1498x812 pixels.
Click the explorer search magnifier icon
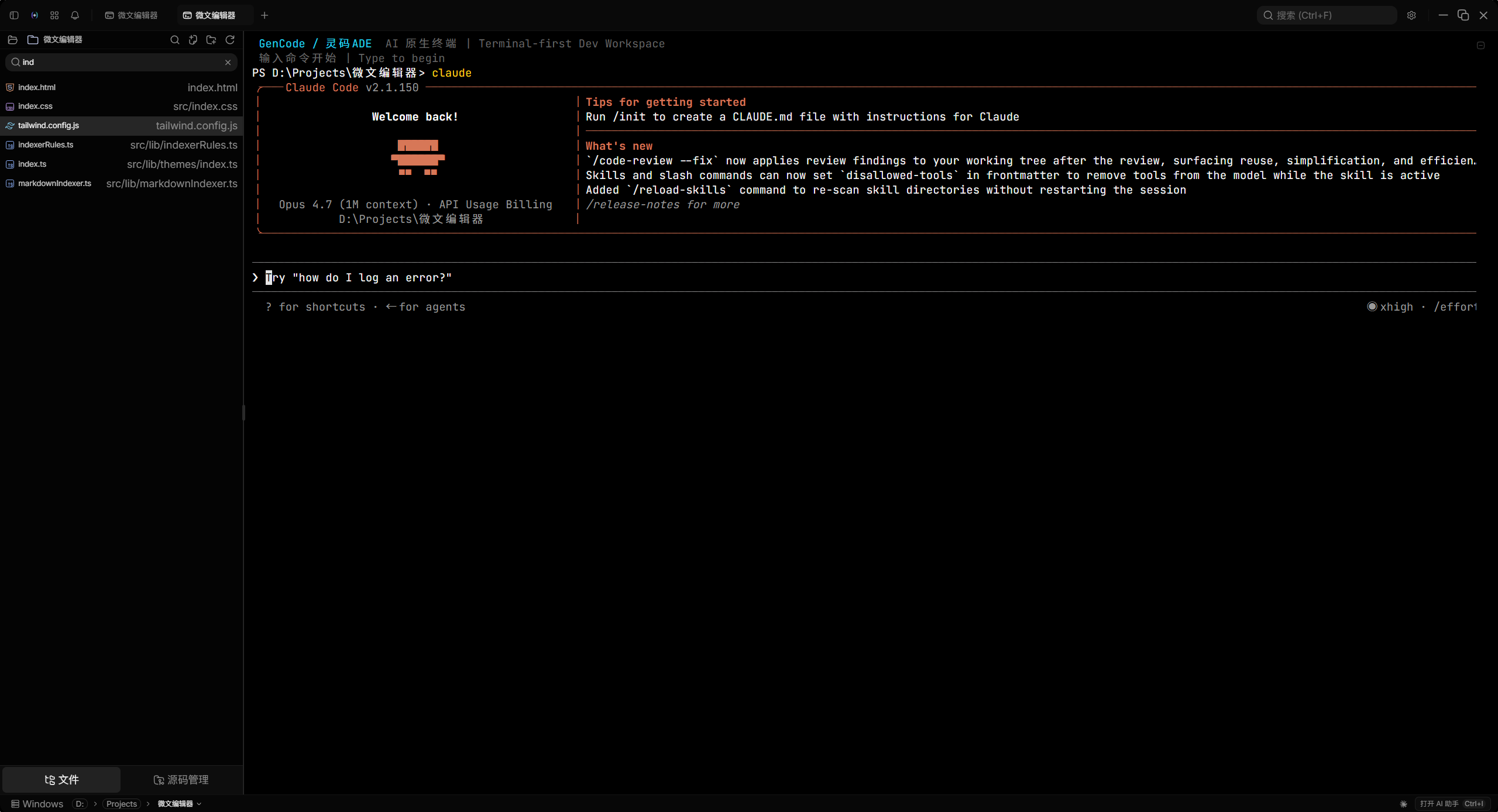(x=174, y=40)
